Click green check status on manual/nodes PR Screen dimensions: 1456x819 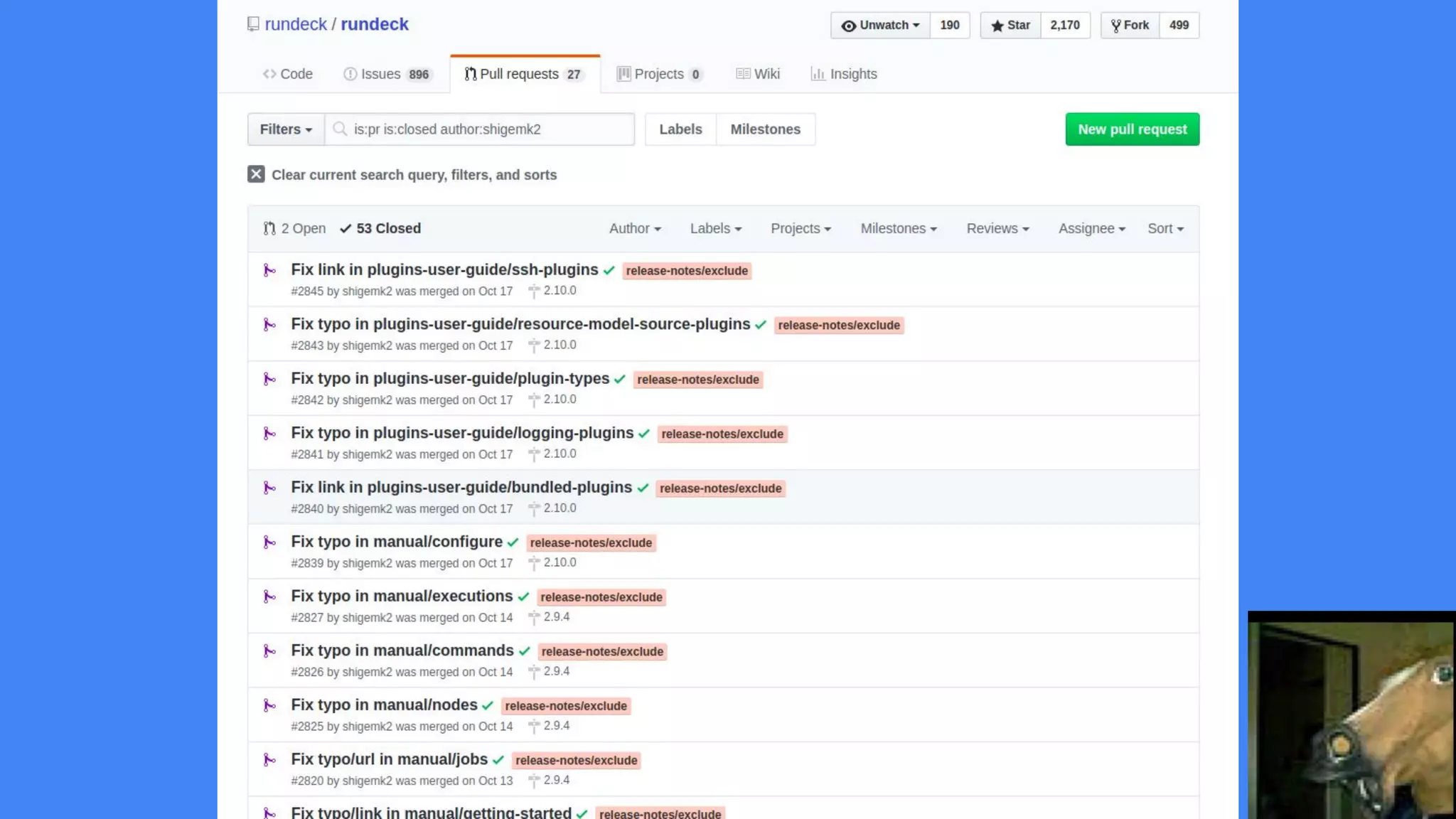click(488, 706)
